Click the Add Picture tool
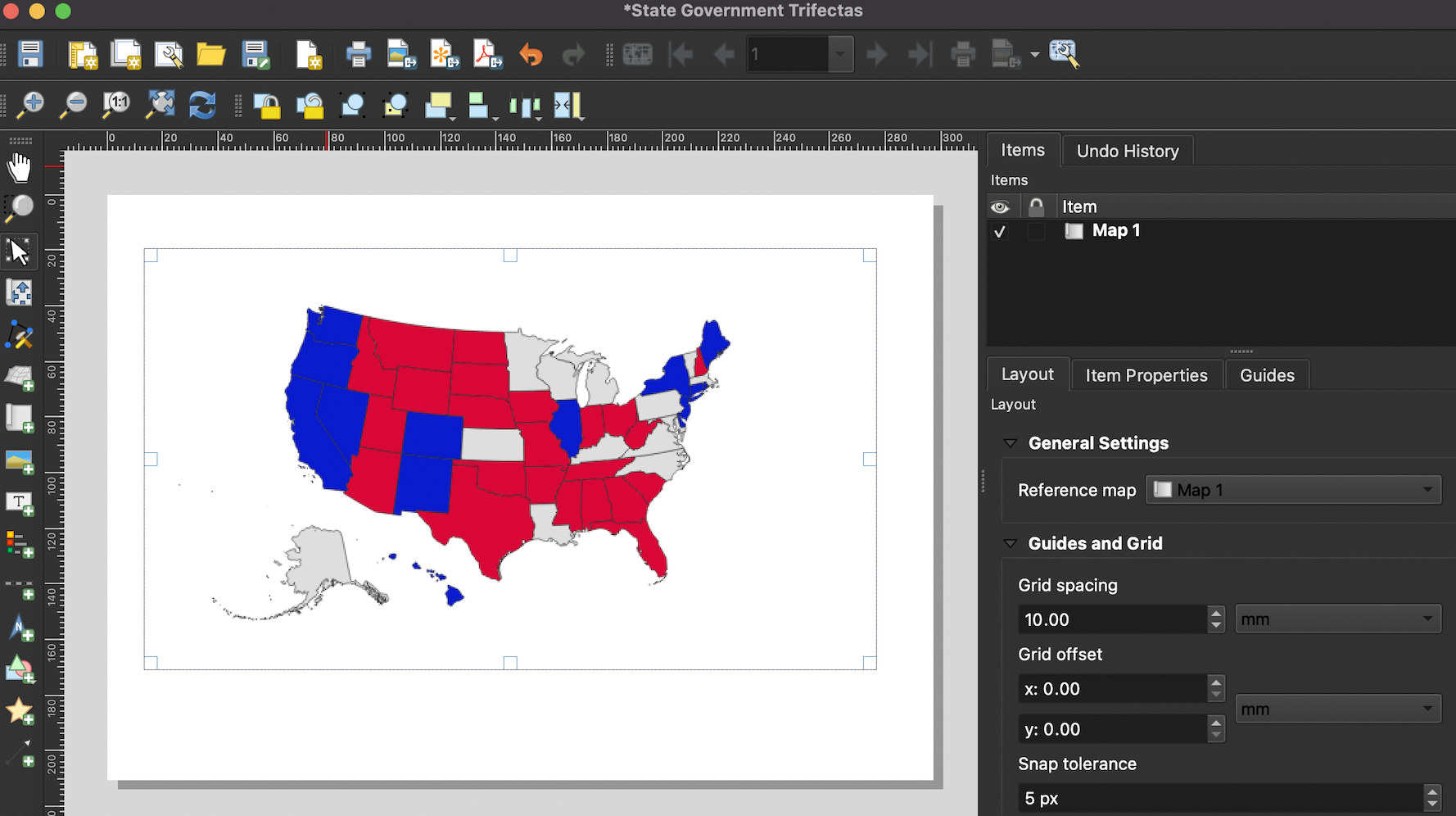 click(20, 460)
